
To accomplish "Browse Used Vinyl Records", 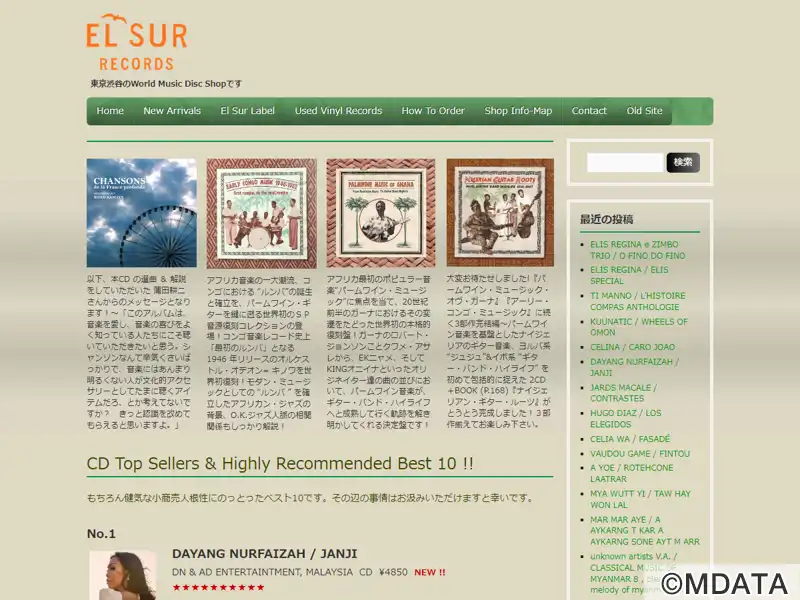I will click(x=338, y=111).
